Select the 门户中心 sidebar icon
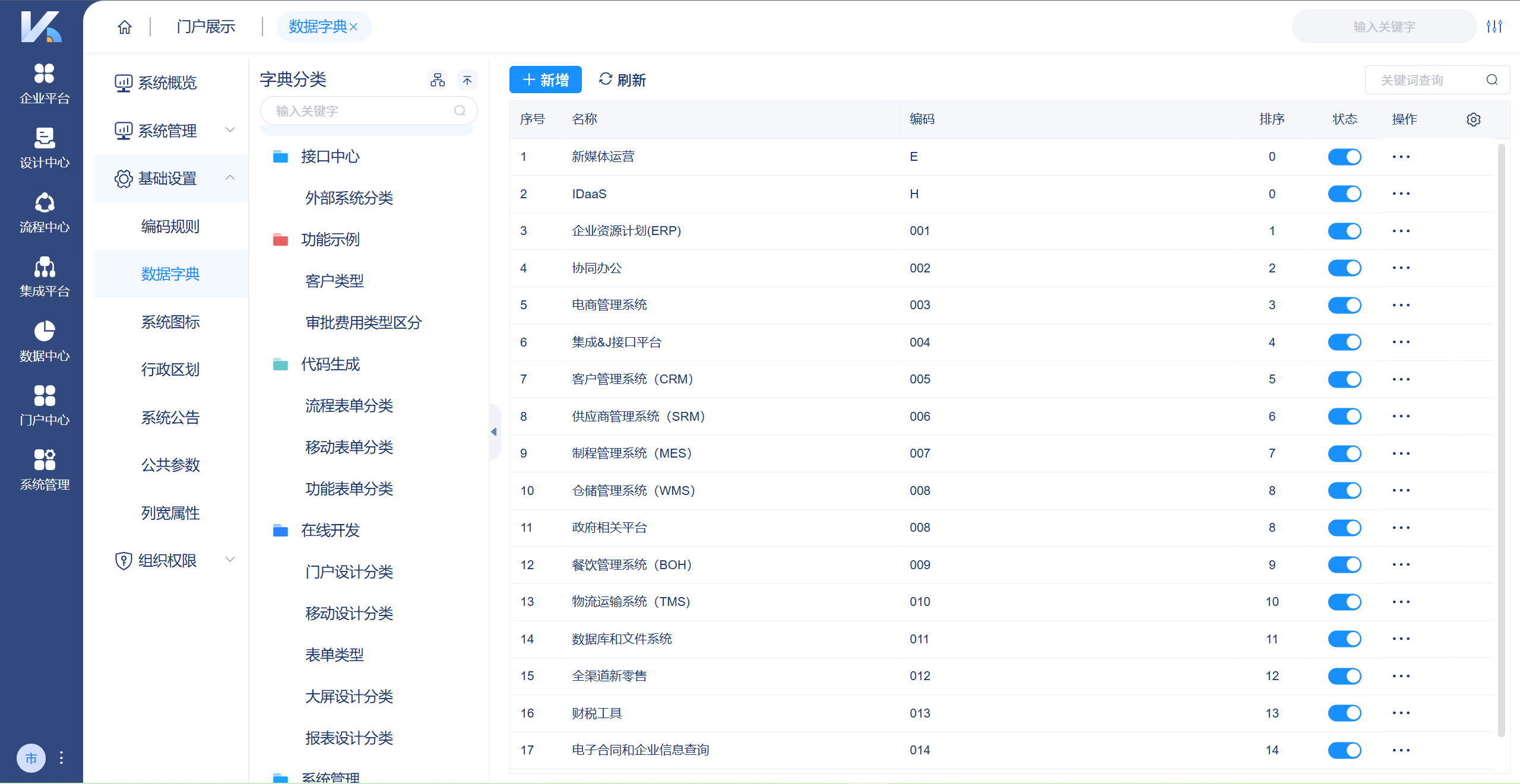1520x784 pixels. click(43, 405)
